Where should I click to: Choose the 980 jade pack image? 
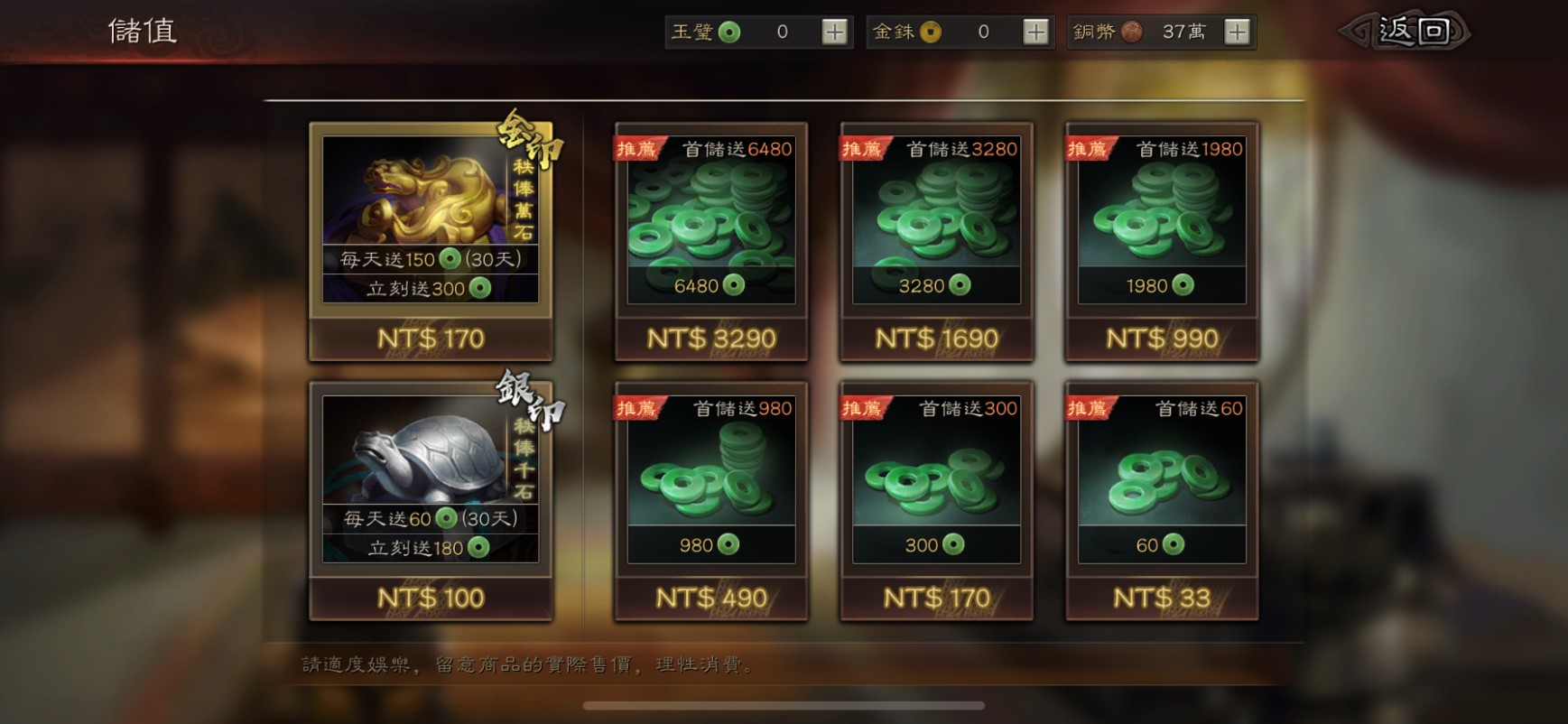coord(711,478)
